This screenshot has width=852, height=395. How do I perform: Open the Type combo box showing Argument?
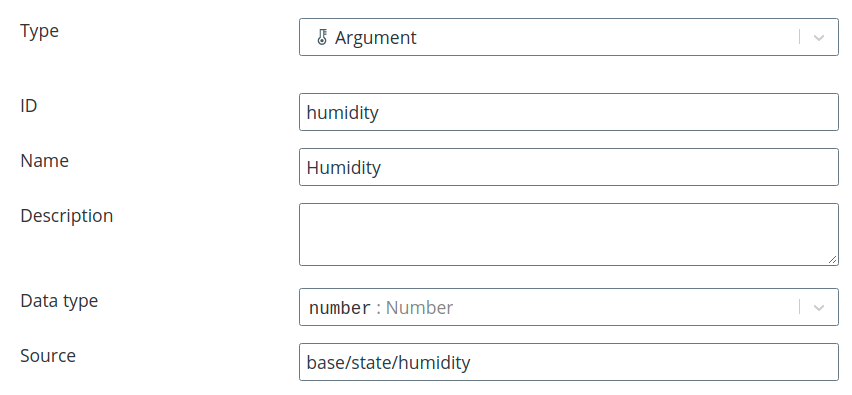click(569, 37)
